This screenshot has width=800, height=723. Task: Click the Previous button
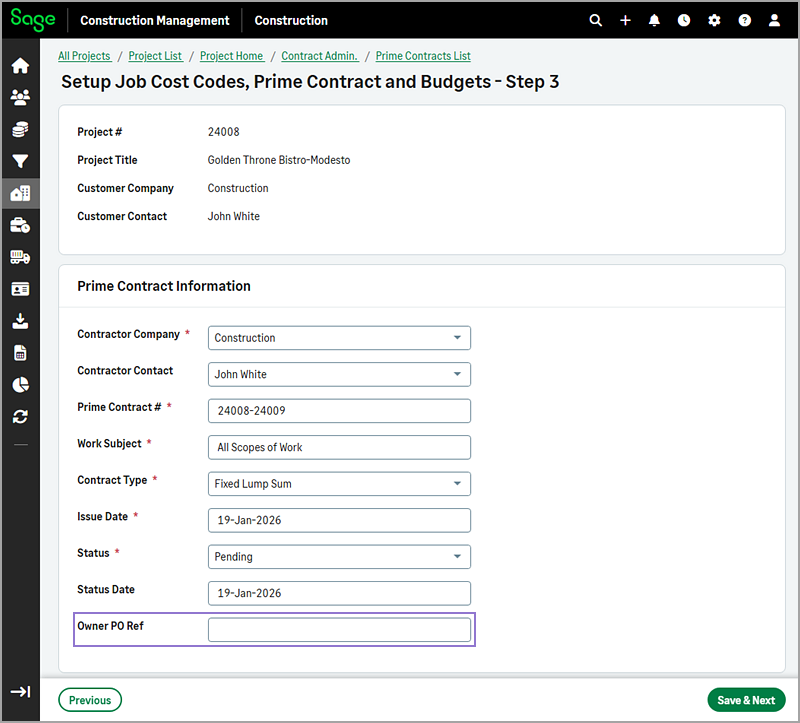90,700
